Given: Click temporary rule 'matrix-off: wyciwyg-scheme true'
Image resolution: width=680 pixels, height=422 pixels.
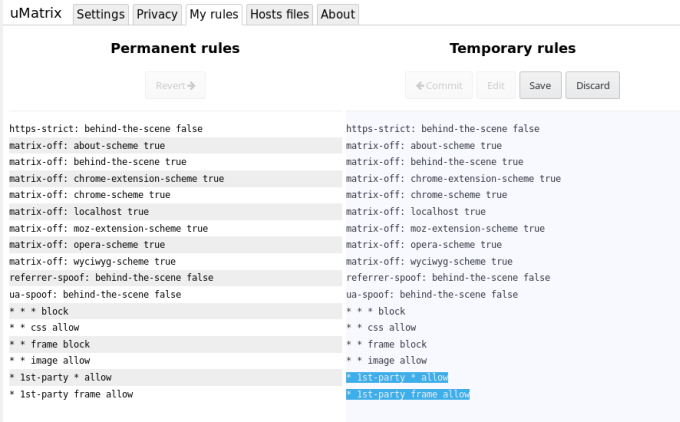Looking at the screenshot, I should 429,262.
